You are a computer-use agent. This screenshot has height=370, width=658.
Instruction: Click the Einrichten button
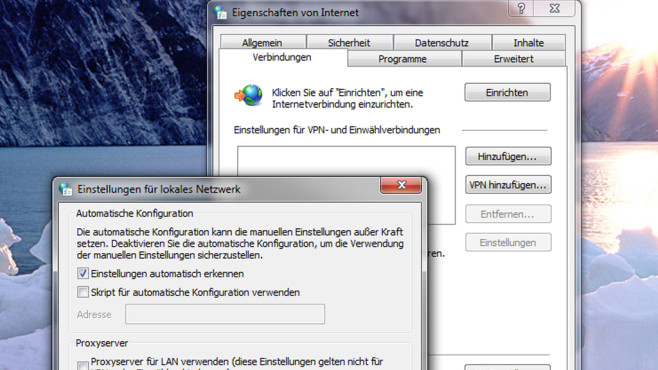tap(507, 92)
